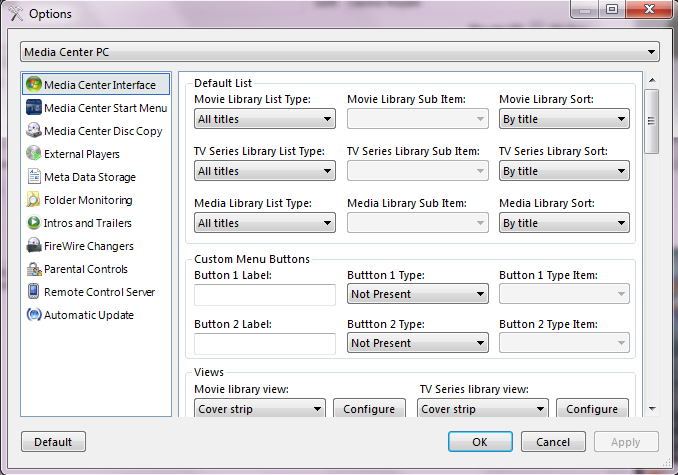Screen dimensions: 678x475
Task: Click the Intros and Trailers icon
Action: tap(34, 223)
